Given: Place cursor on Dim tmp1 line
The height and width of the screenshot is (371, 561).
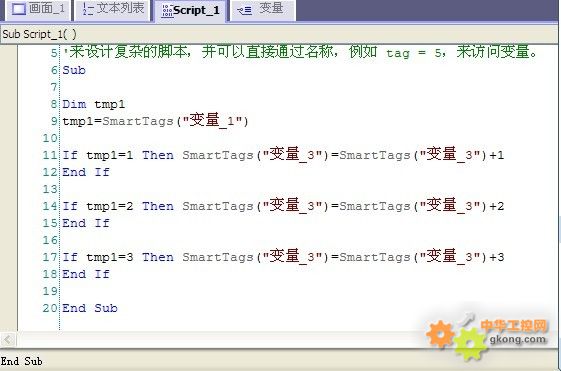Looking at the screenshot, I should coord(94,104).
